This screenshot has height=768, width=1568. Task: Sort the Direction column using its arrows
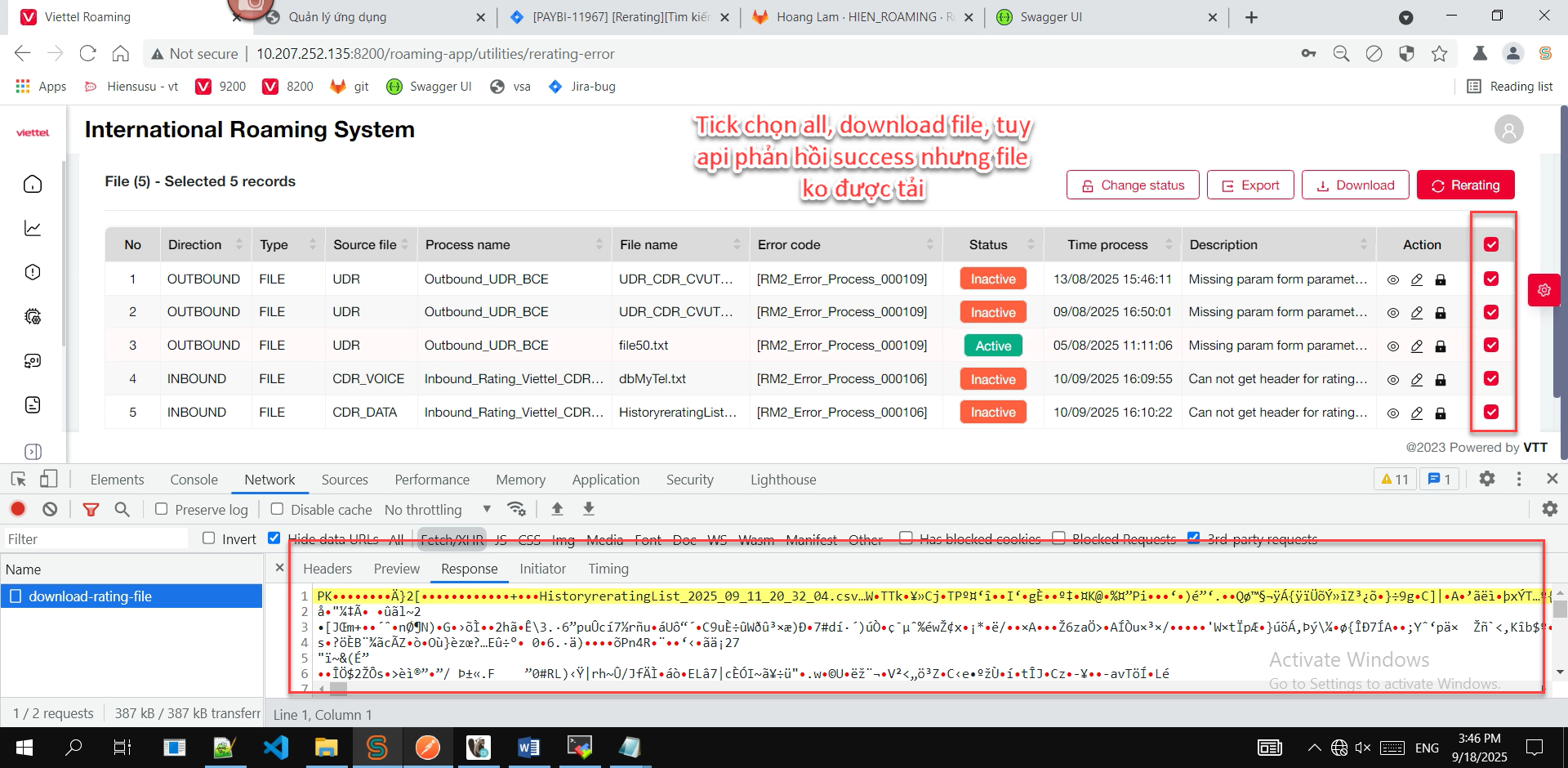click(239, 244)
